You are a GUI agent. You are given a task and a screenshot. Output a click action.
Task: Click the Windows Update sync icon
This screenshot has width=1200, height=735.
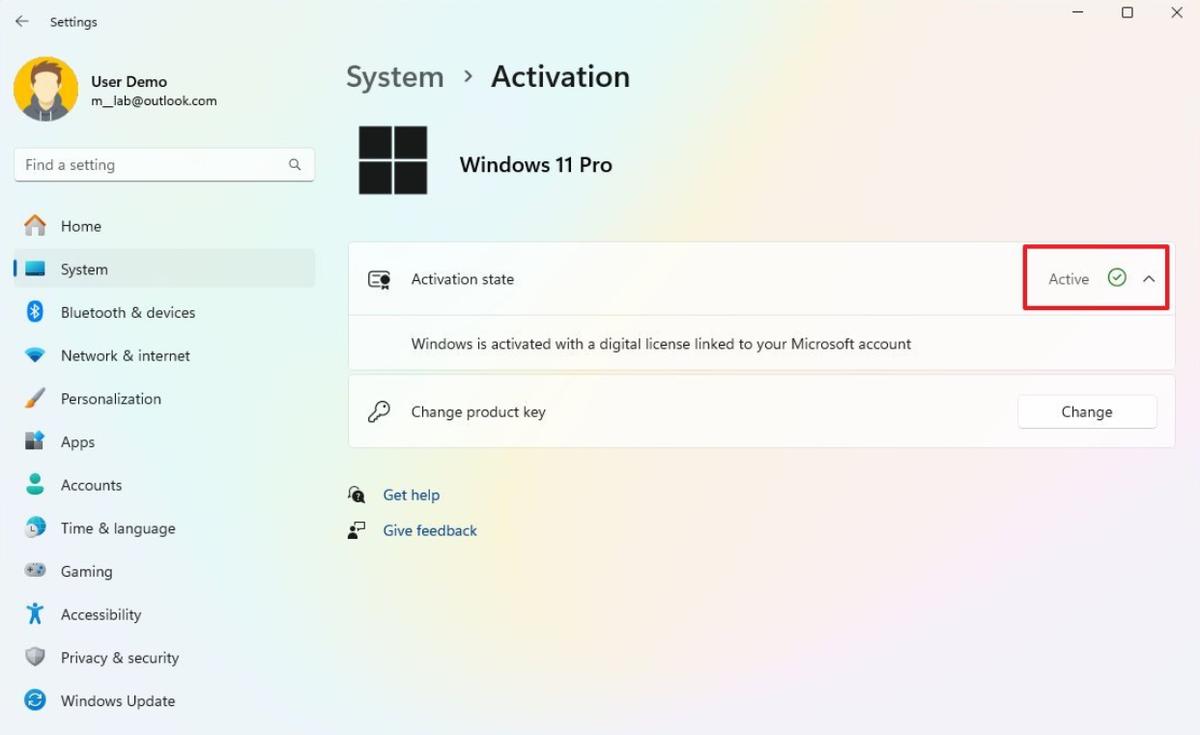[x=35, y=700]
